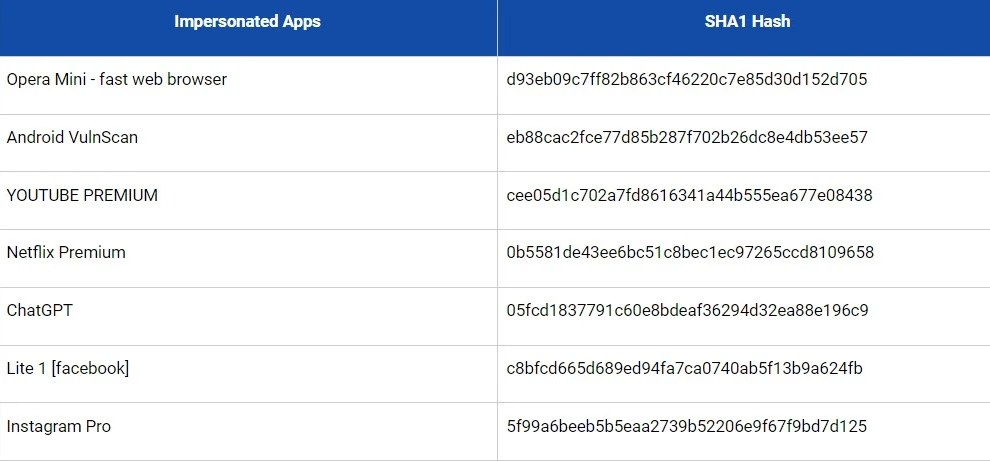Select the ChatGPT app name cell
This screenshot has height=461, width=990.
(40, 310)
